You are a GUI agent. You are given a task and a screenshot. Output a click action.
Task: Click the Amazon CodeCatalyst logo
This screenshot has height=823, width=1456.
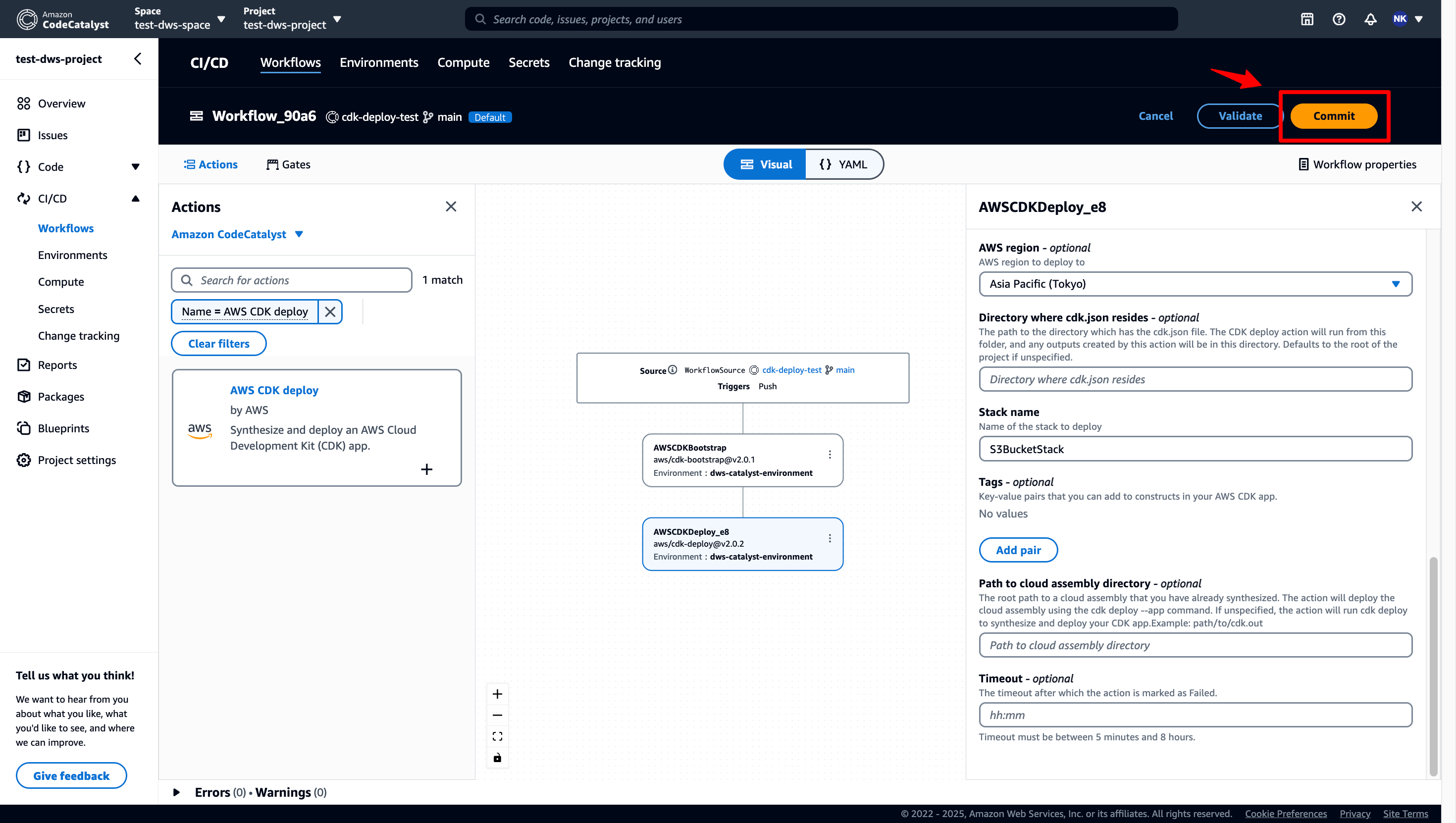pyautogui.click(x=62, y=19)
